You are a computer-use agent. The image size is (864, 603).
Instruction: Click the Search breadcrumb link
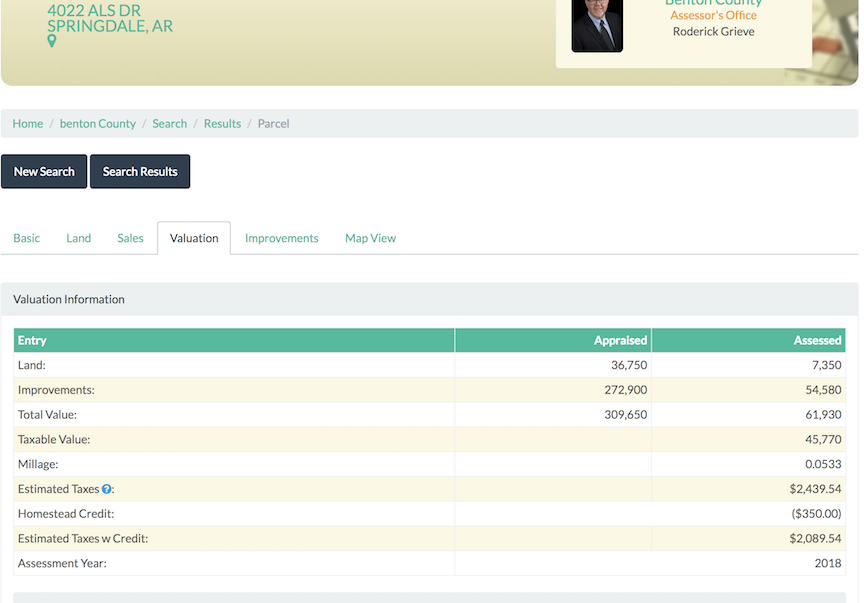pos(170,123)
